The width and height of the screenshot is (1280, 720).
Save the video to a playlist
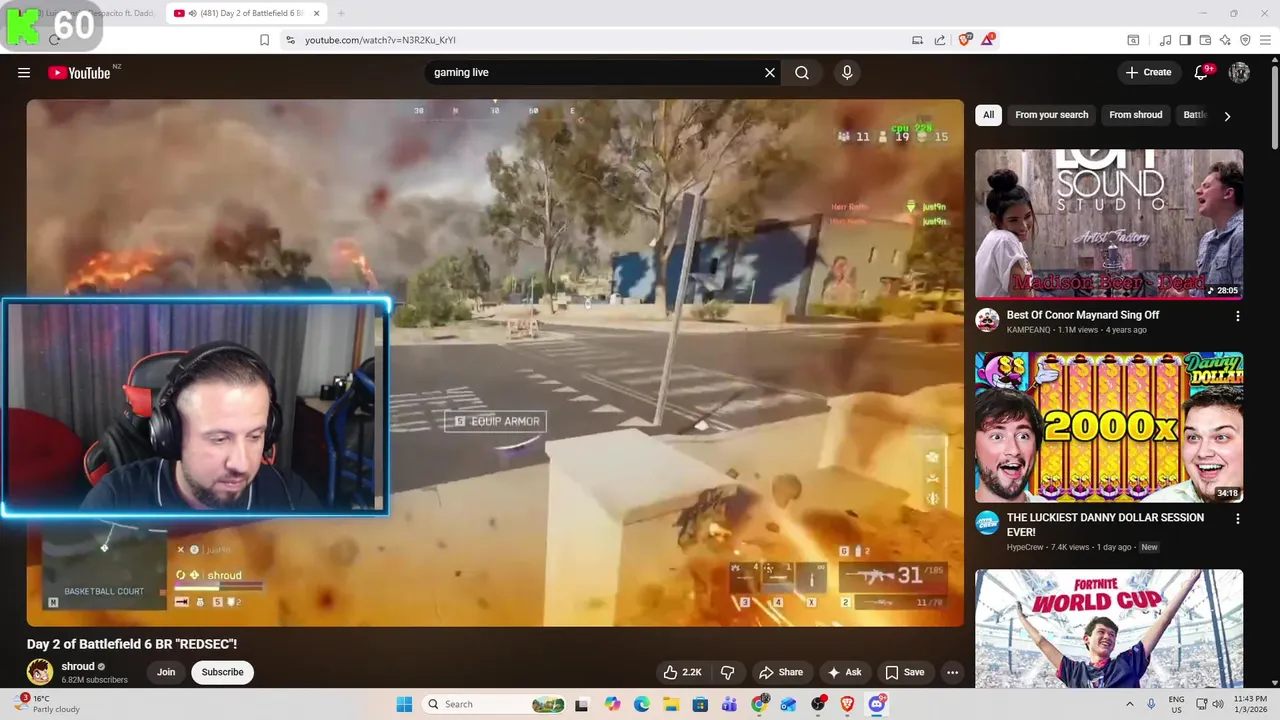[x=905, y=672]
